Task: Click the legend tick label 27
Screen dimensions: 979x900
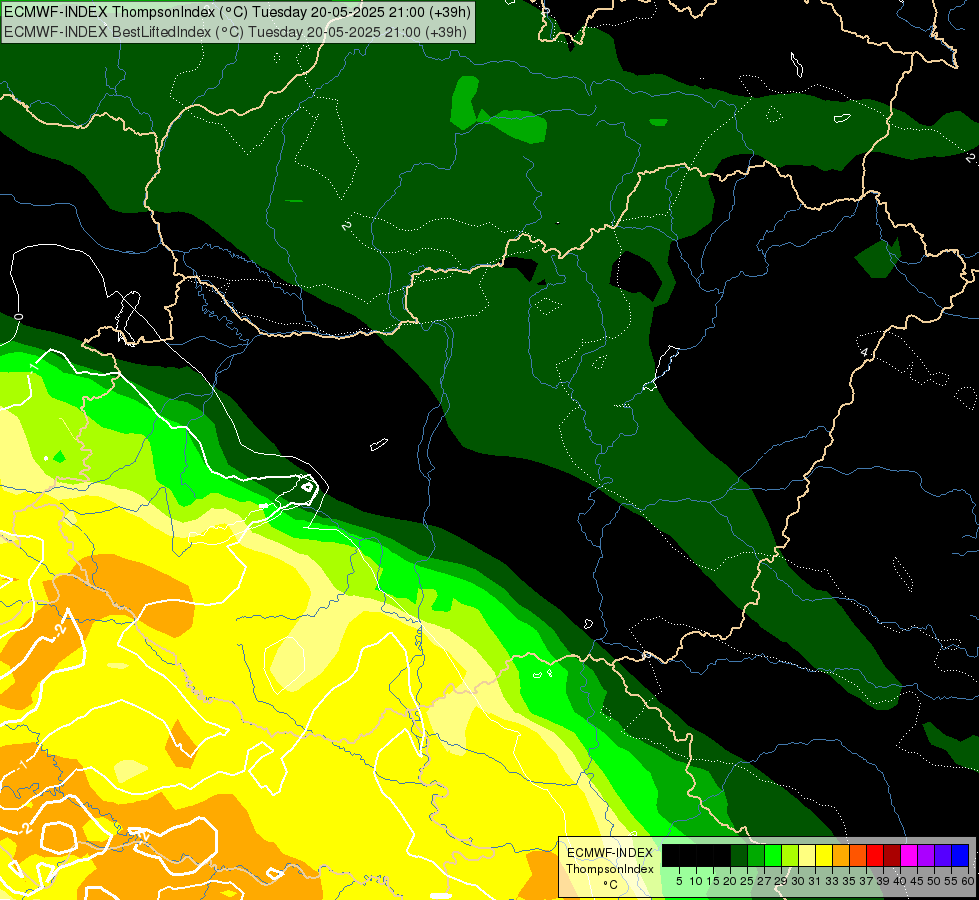Action: click(x=764, y=881)
